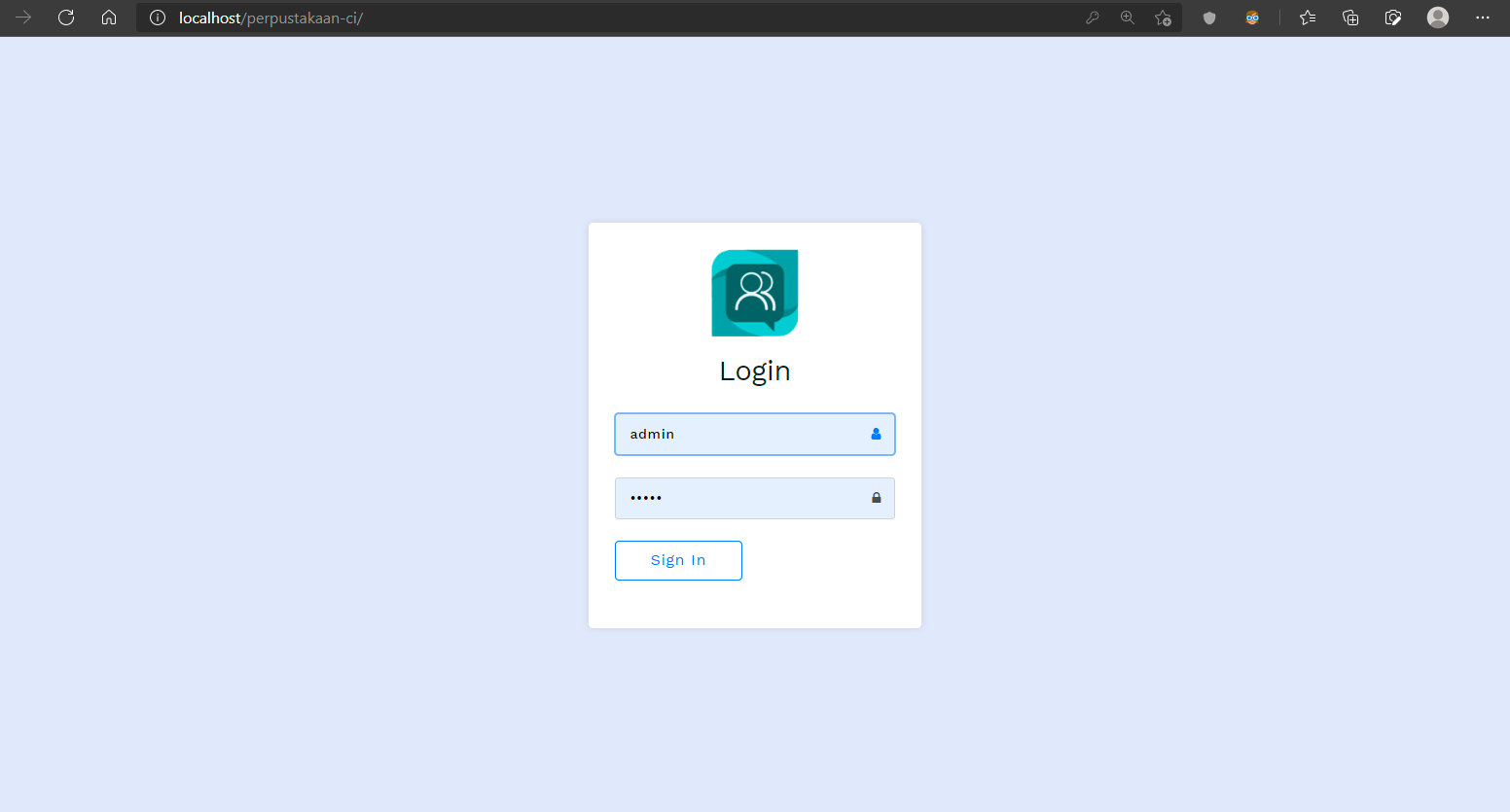
Task: Click the Sign In button
Action: [678, 560]
